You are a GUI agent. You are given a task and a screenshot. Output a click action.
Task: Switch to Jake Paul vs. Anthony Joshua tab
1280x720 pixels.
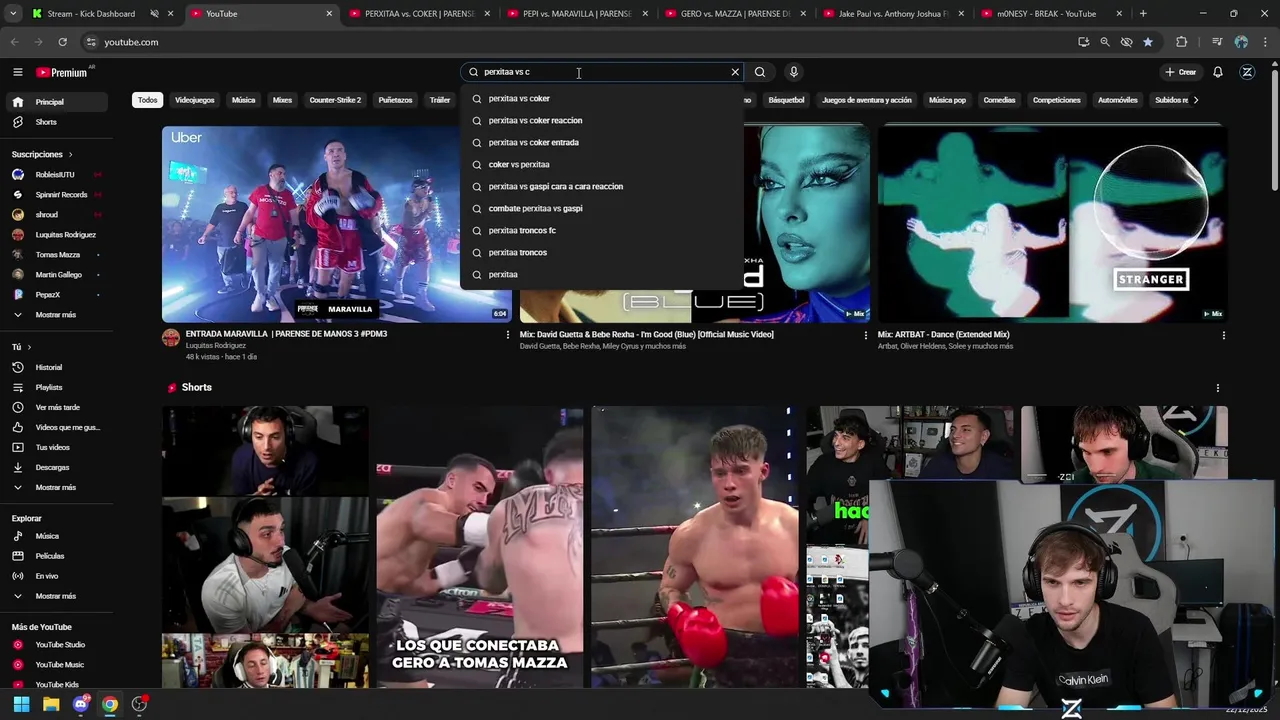pos(893,14)
